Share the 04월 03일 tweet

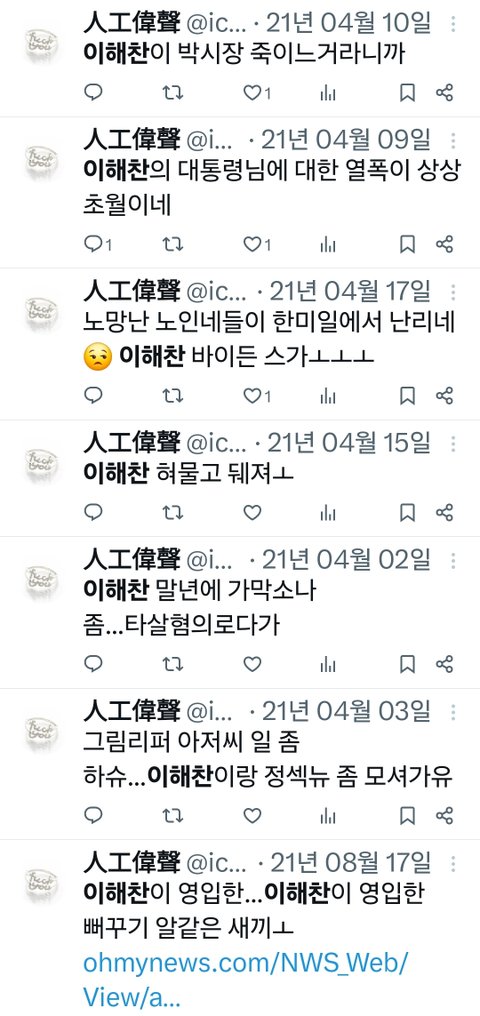[444, 815]
